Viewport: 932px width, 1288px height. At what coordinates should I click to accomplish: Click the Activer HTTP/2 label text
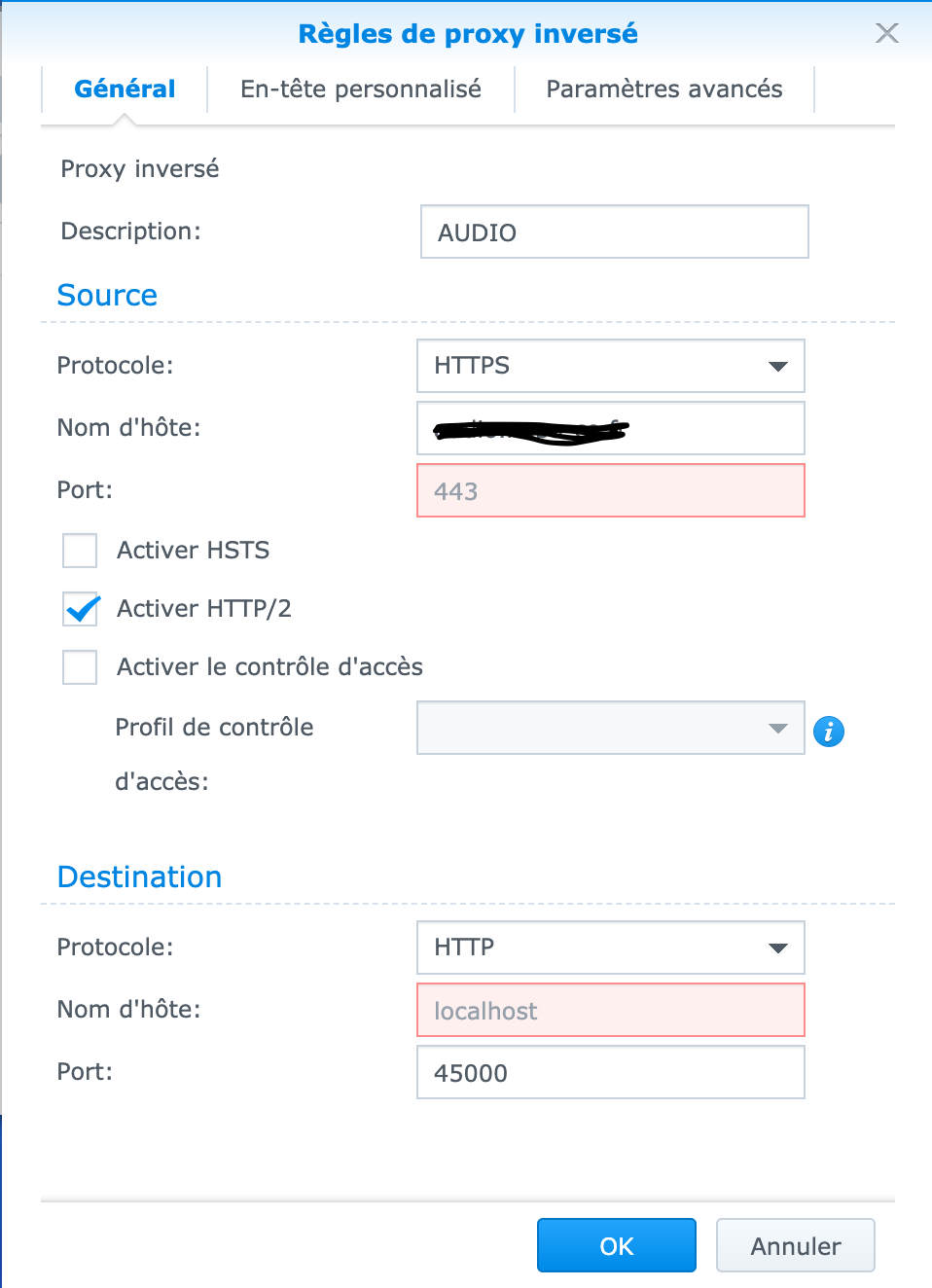coord(204,609)
